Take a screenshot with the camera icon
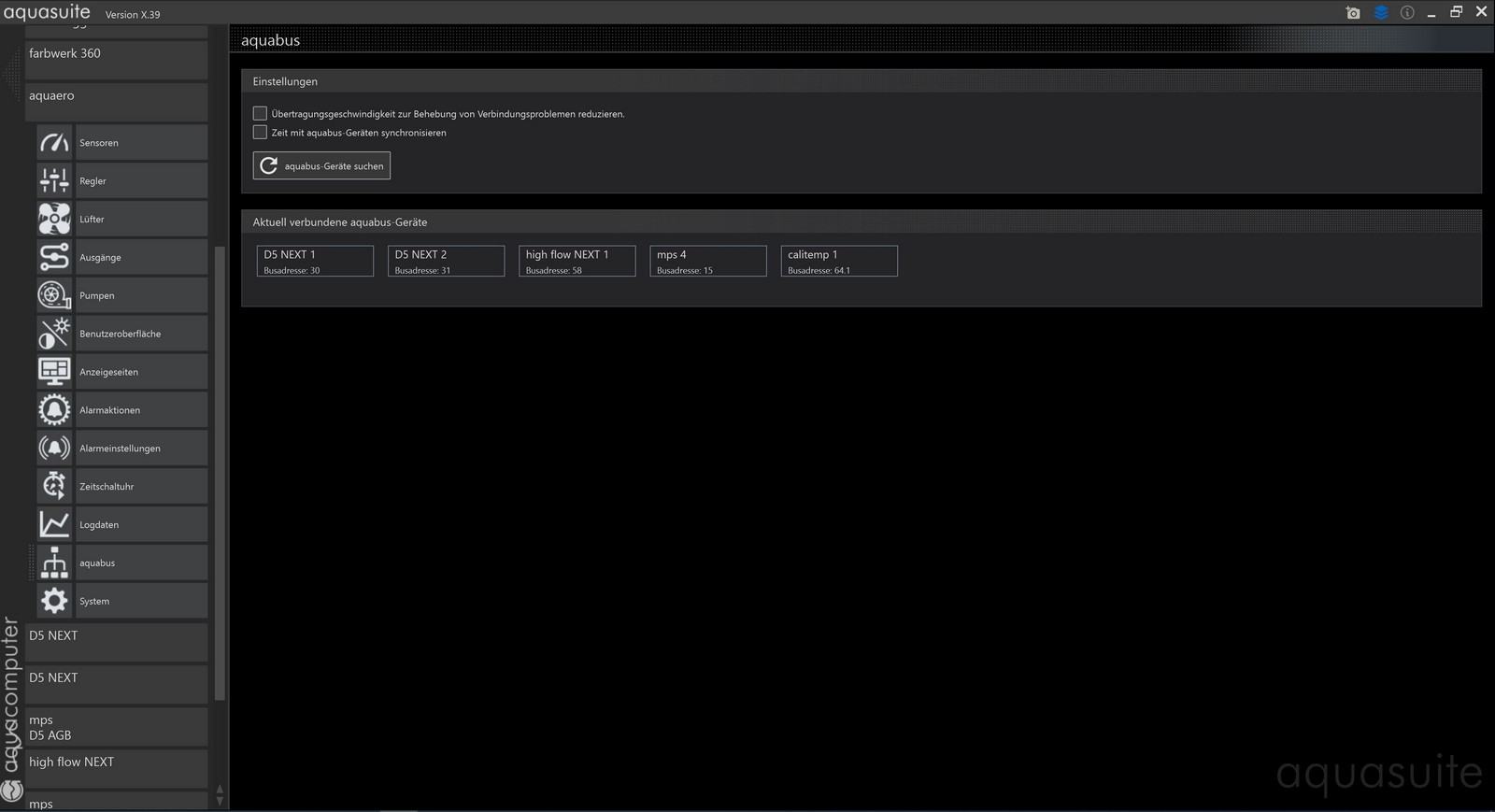Screen dimensions: 1495x812 [1353, 12]
